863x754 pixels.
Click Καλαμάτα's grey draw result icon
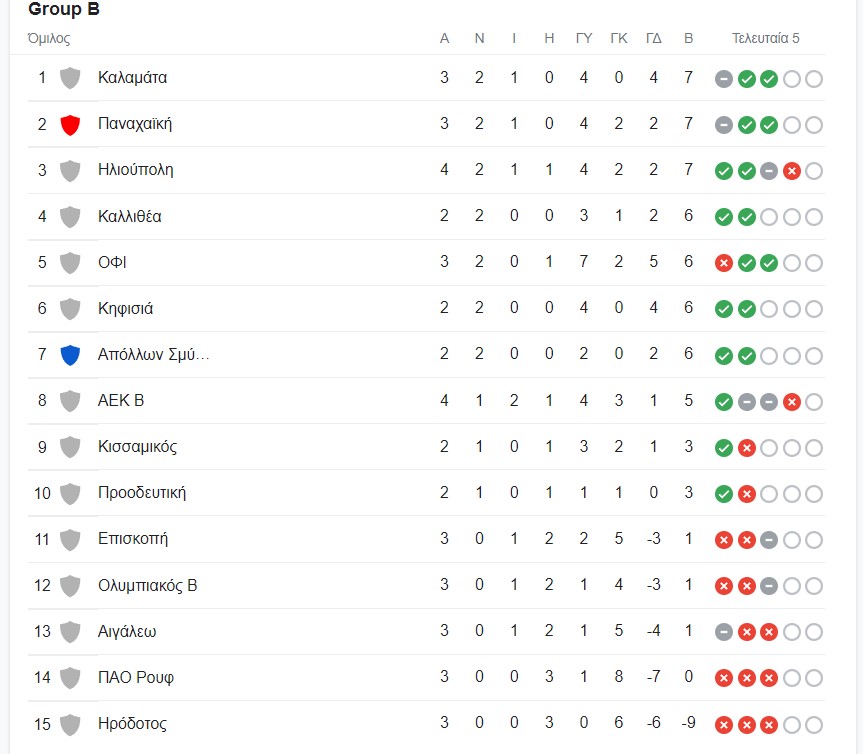click(724, 79)
